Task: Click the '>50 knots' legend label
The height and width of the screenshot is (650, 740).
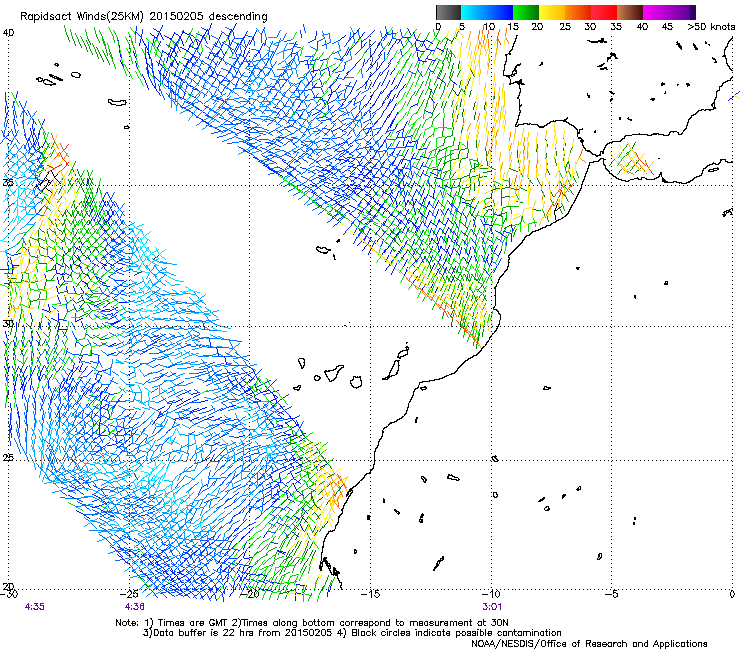Action: pos(711,27)
